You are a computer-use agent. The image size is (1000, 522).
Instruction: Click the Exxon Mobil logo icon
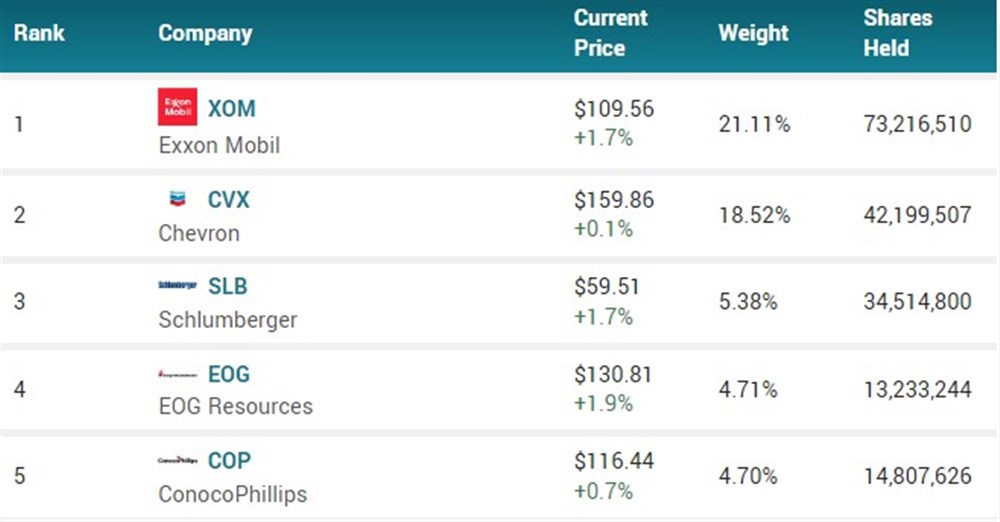pyautogui.click(x=178, y=107)
